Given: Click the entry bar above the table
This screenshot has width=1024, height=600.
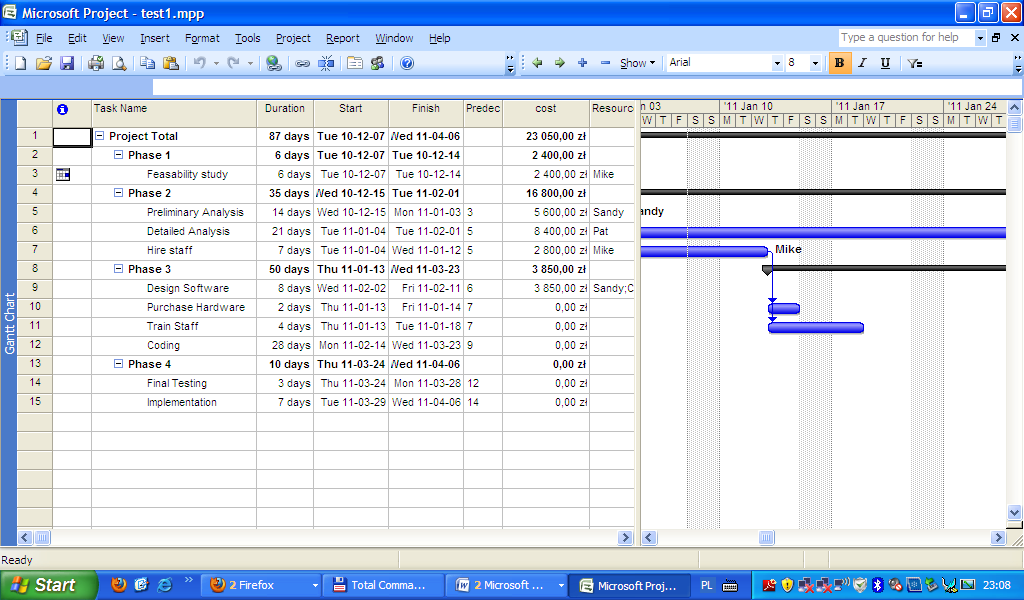Looking at the screenshot, I should coord(586,87).
